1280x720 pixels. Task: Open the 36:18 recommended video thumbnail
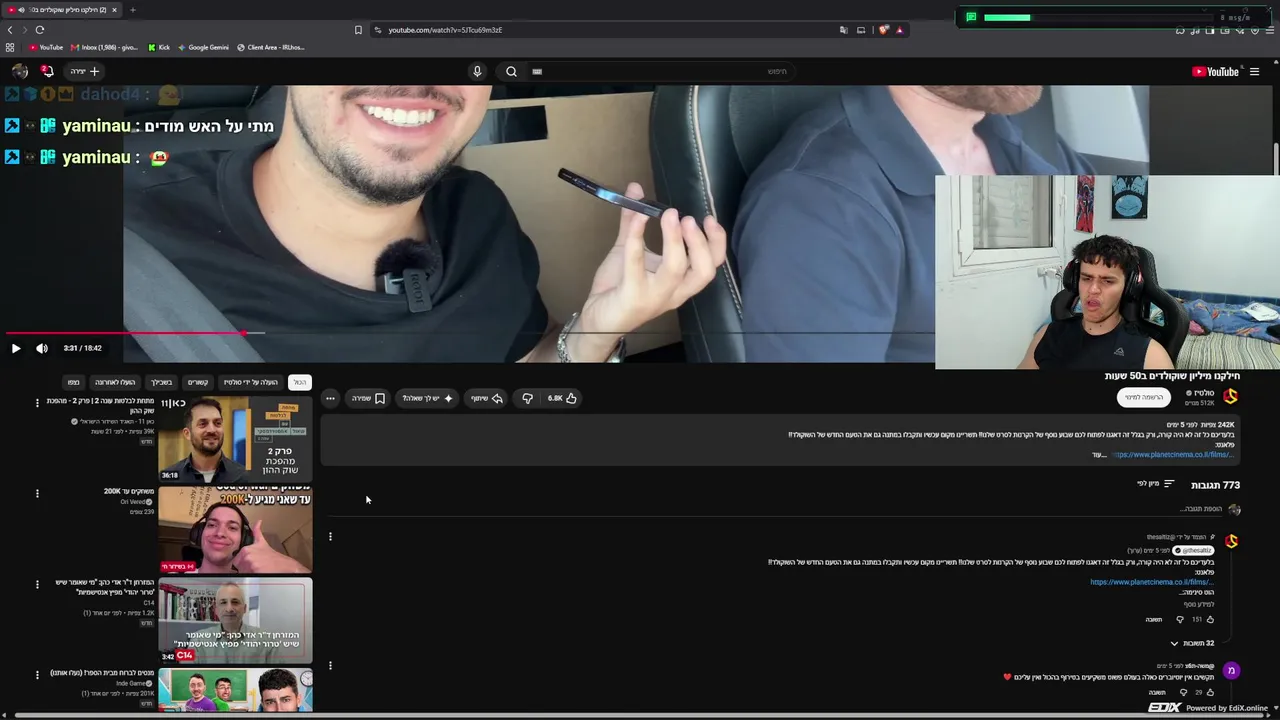(235, 440)
